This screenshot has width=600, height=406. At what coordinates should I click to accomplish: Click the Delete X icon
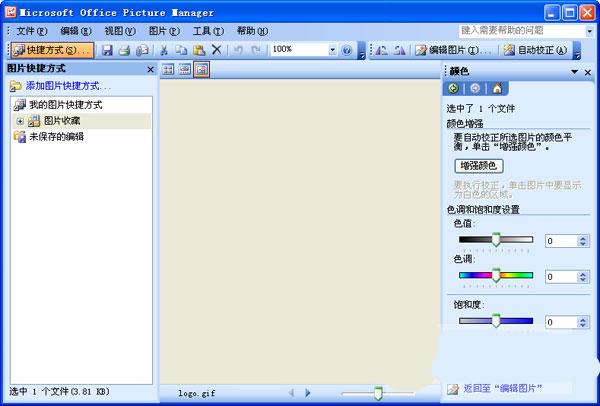point(217,50)
